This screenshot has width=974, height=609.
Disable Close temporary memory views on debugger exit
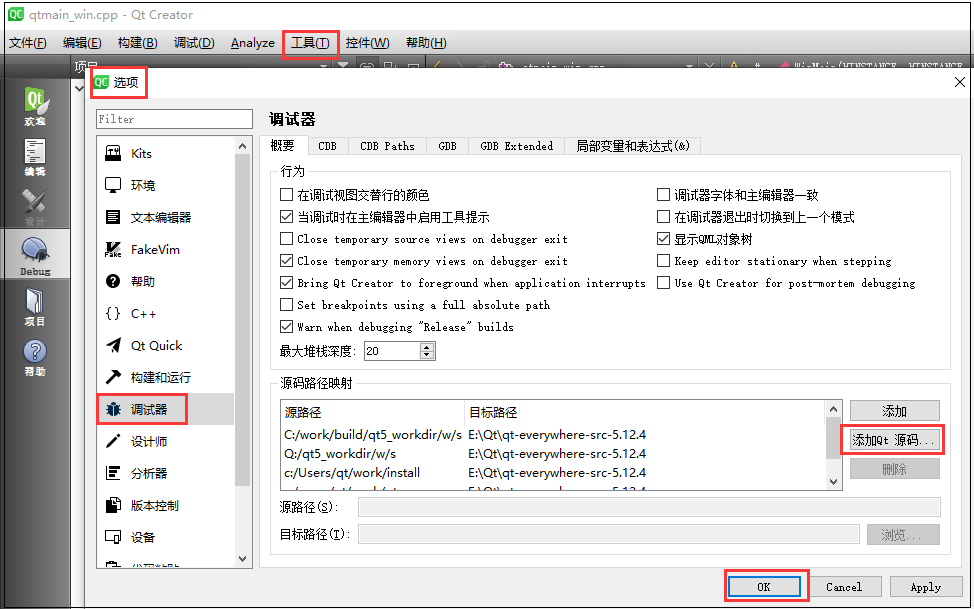point(286,260)
